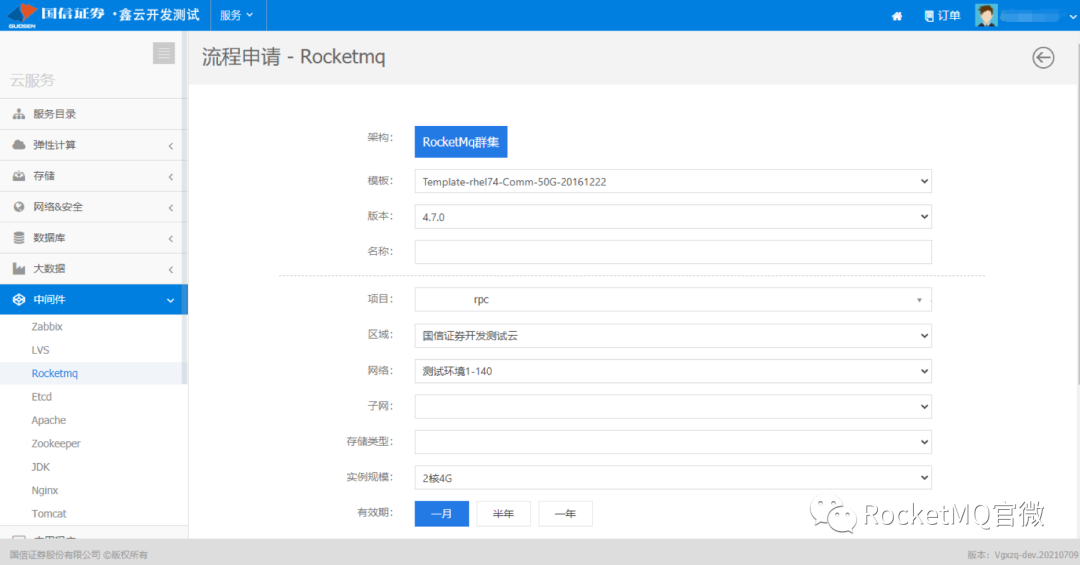Select 半年 validity period
The width and height of the screenshot is (1080, 565).
click(503, 514)
